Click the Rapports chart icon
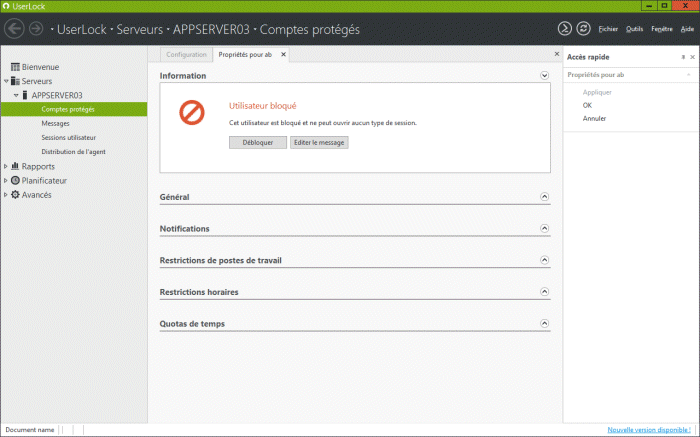700x437 pixels. [15, 166]
